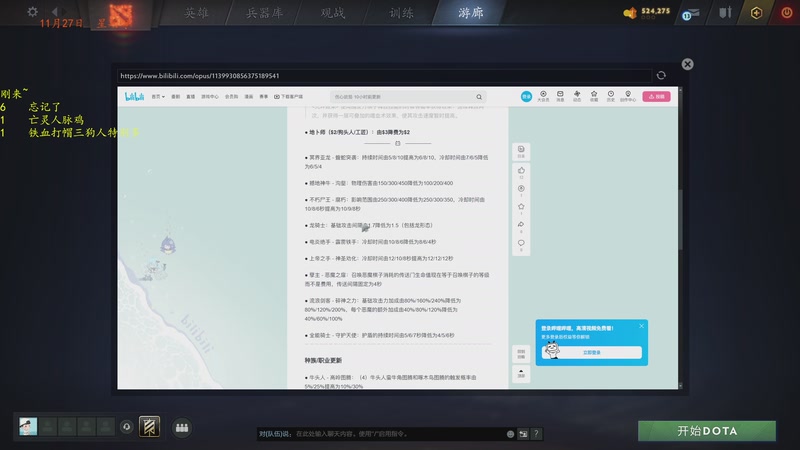
Task: Open 漫画 in bilibili navigation
Action: pyautogui.click(x=248, y=96)
